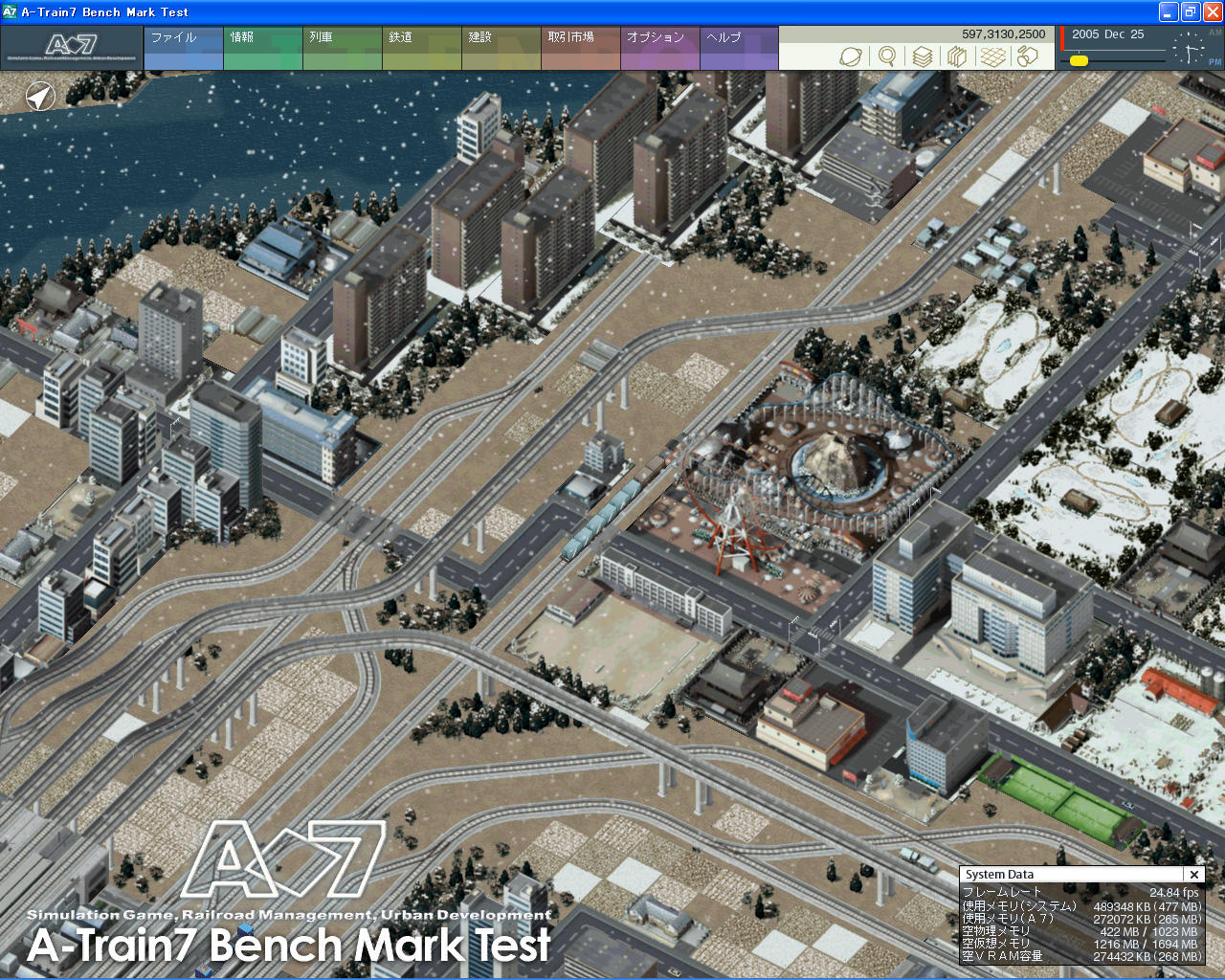This screenshot has height=980, width=1225.
Task: Click the A-Train7 icon in the window title bar
Action: (x=11, y=11)
